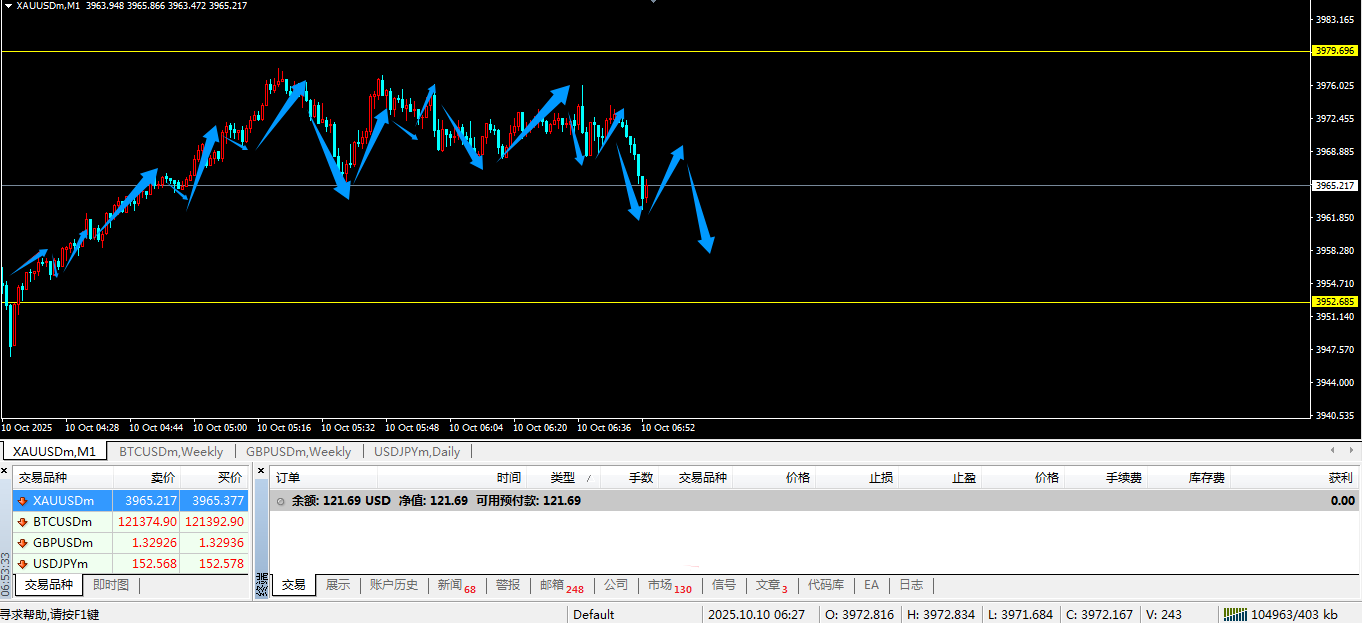
Task: Click the GBPUSDm symbol arrow icon
Action: [22, 543]
